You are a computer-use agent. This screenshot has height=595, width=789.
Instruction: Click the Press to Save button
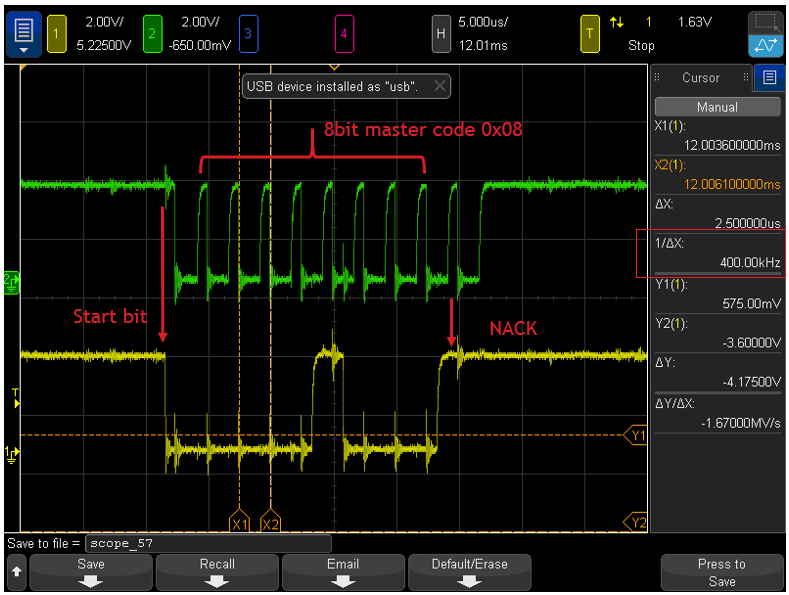click(x=721, y=572)
